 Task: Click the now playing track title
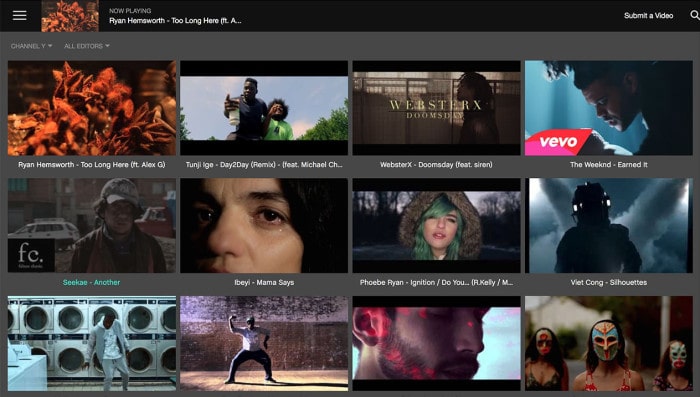point(175,21)
